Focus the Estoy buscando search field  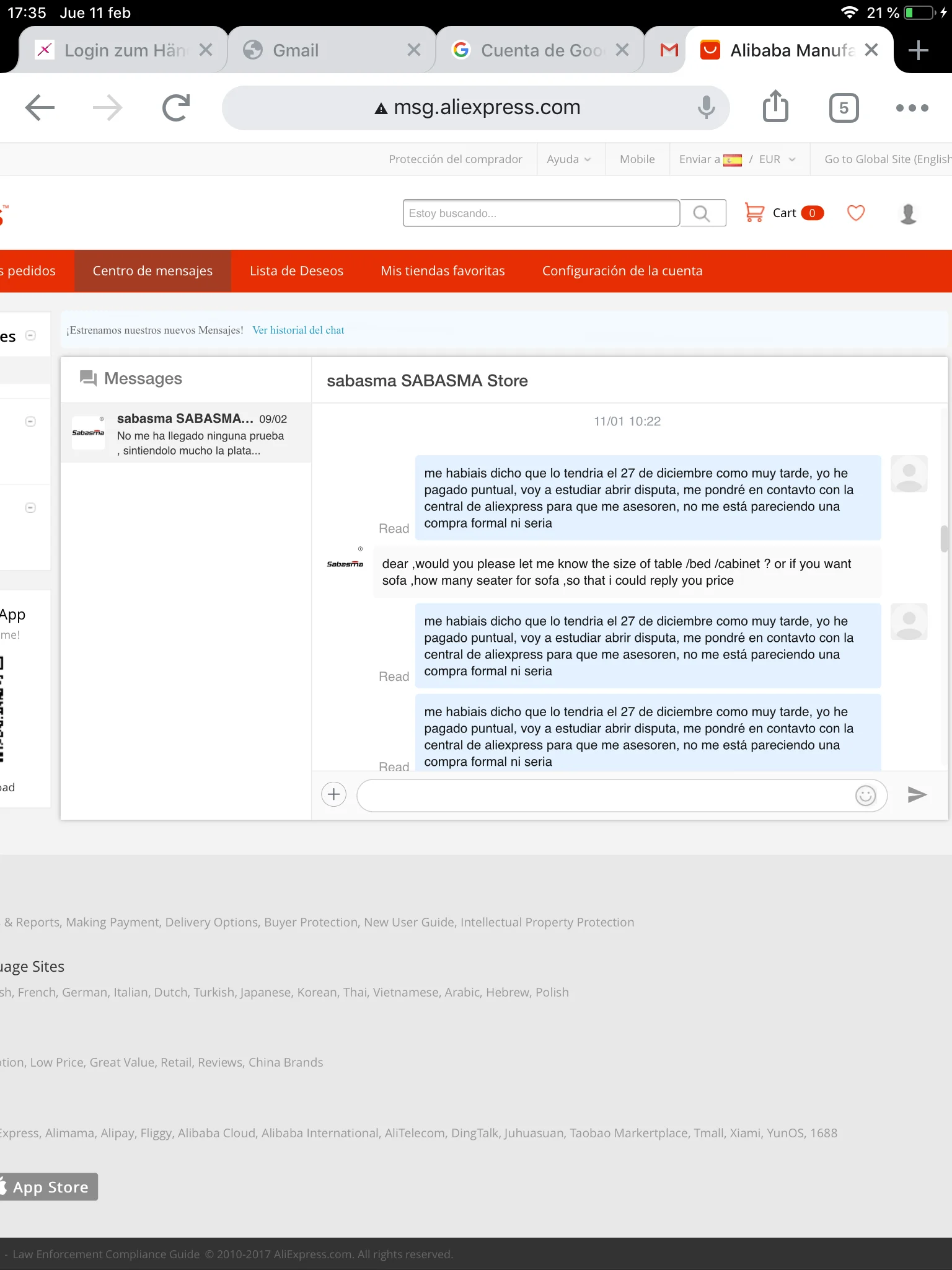pyautogui.click(x=541, y=213)
